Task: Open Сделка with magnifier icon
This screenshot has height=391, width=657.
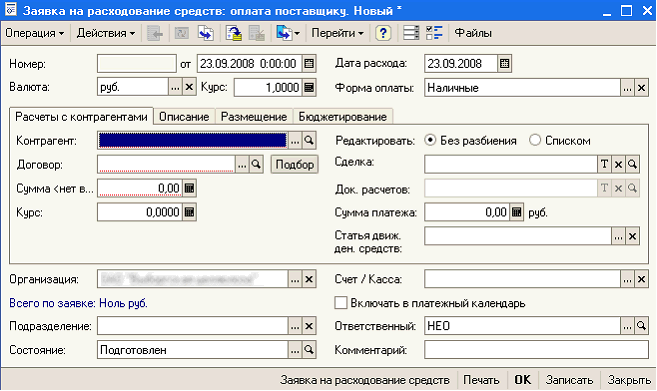Action: tap(632, 164)
